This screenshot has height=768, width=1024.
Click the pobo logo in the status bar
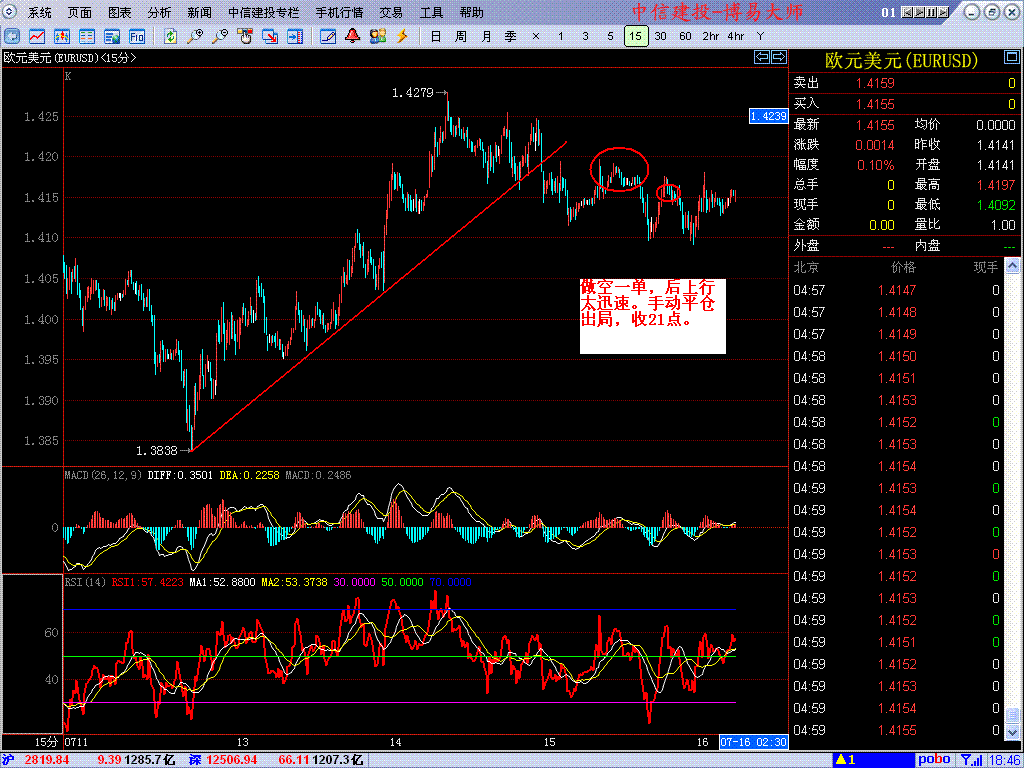(935, 760)
